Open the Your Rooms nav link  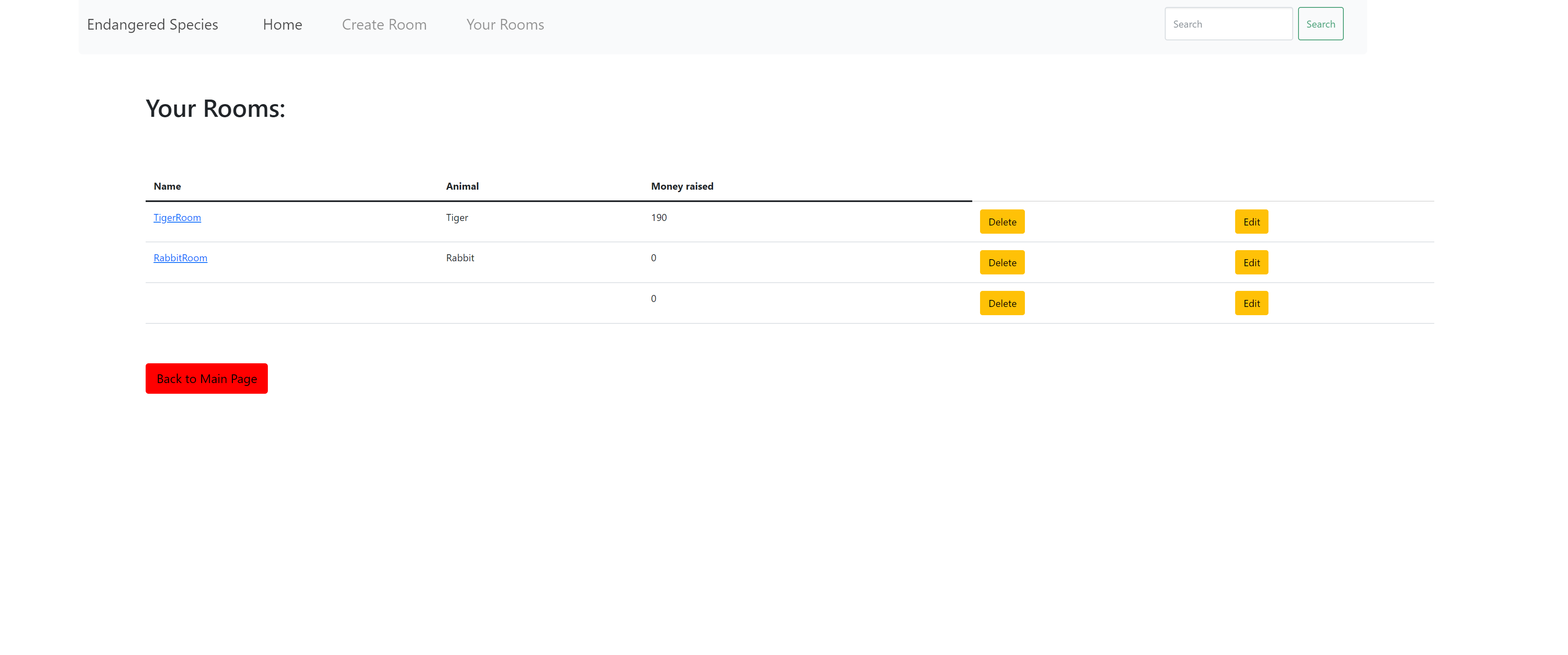[x=504, y=24]
